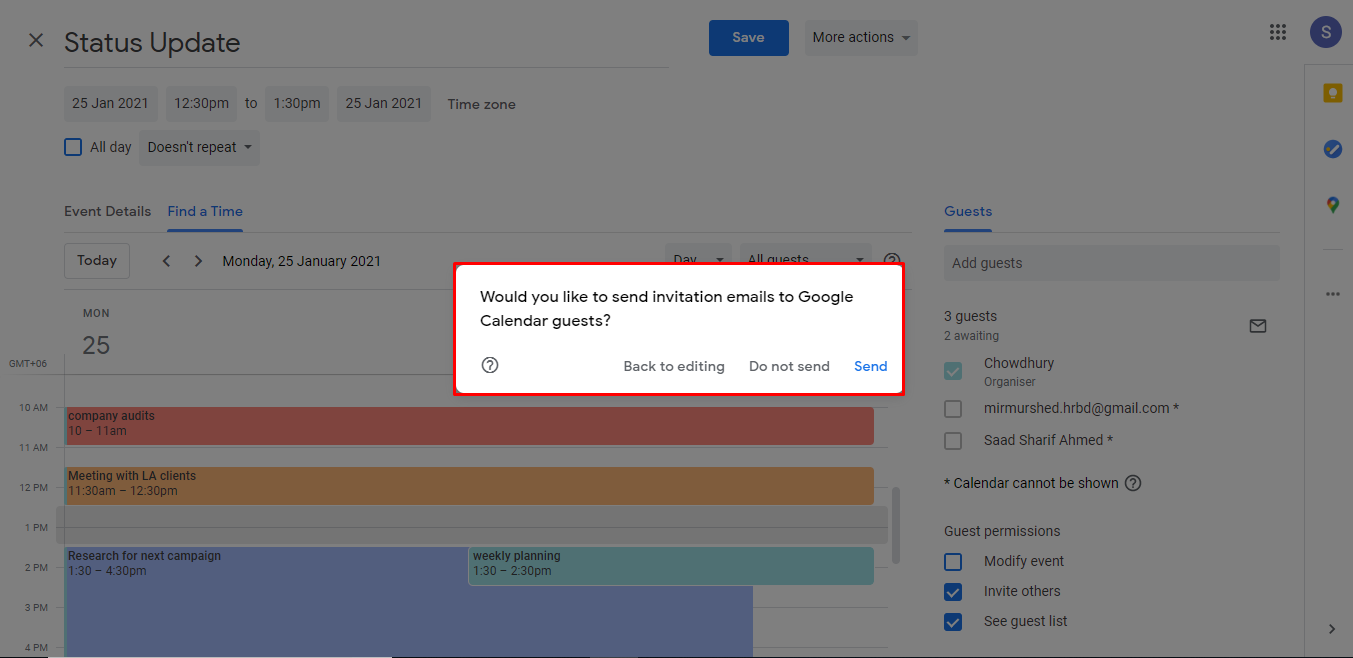
Task: Open Google Tasks in side panel
Action: pyautogui.click(x=1332, y=149)
